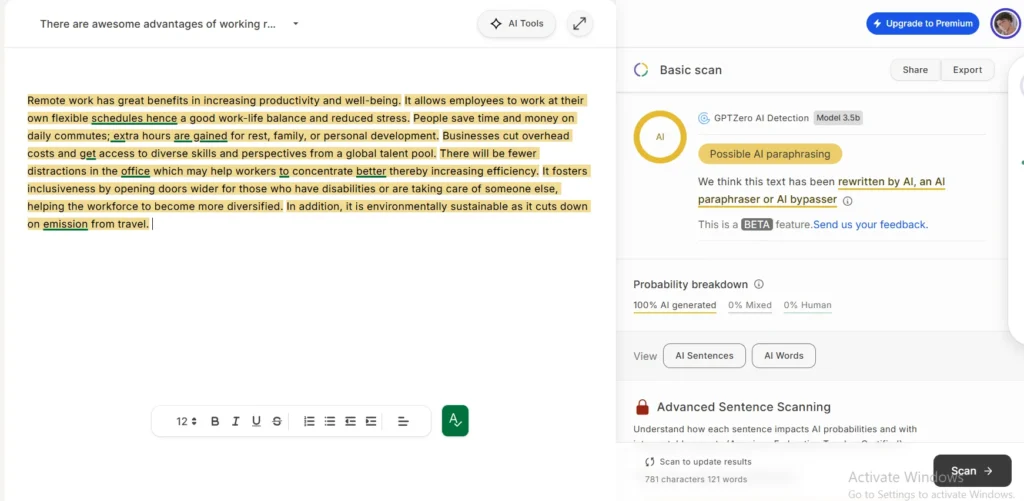The image size is (1024, 501).
Task: Open the document title dropdown arrow
Action: pyautogui.click(x=295, y=24)
